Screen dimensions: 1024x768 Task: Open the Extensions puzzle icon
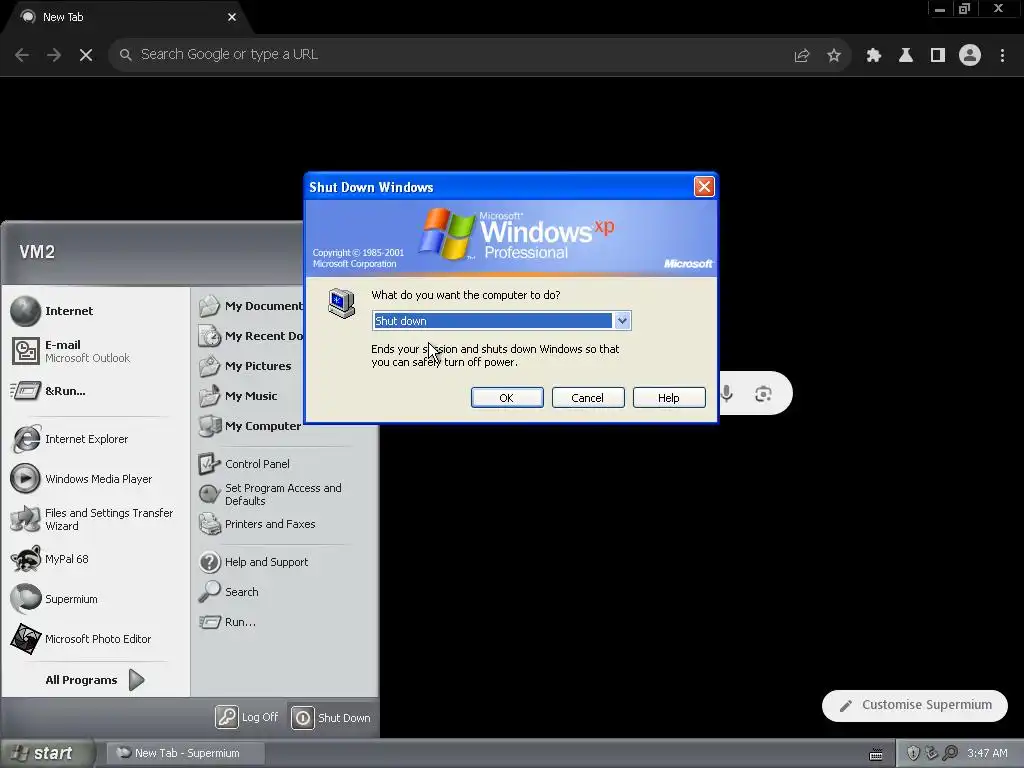[x=874, y=56]
